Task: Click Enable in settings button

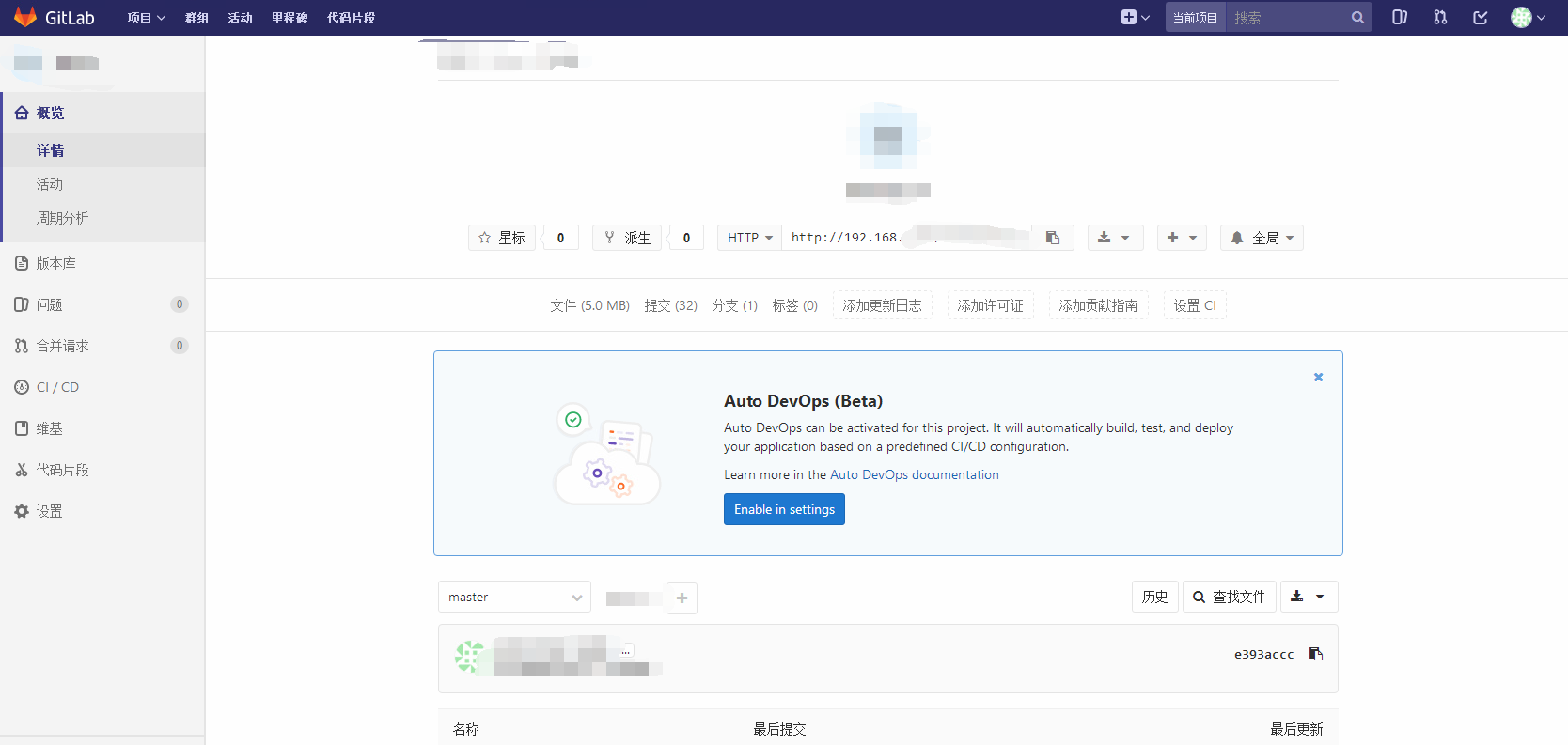Action: (784, 509)
